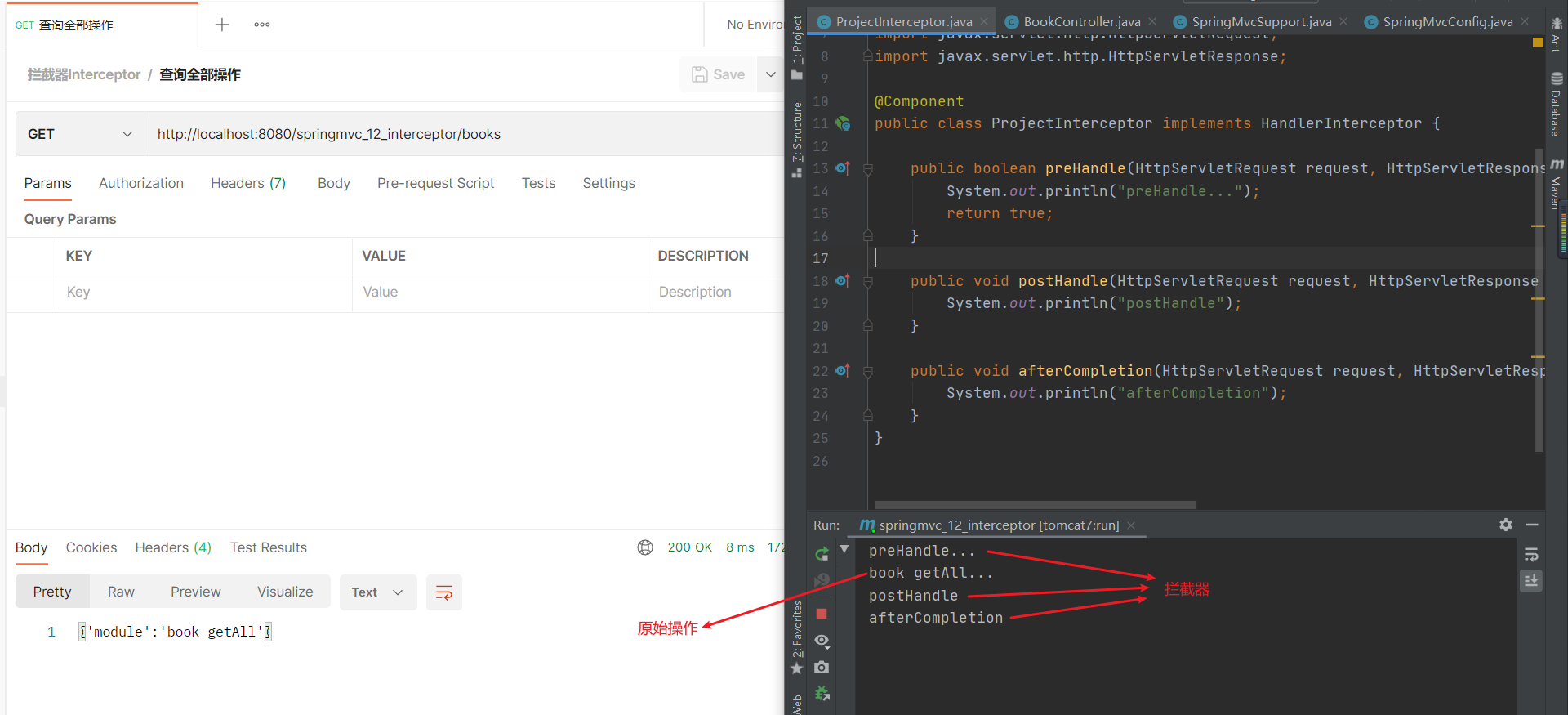Screen dimensions: 1568x715
Task: Select the Preview response view
Action: pos(196,592)
